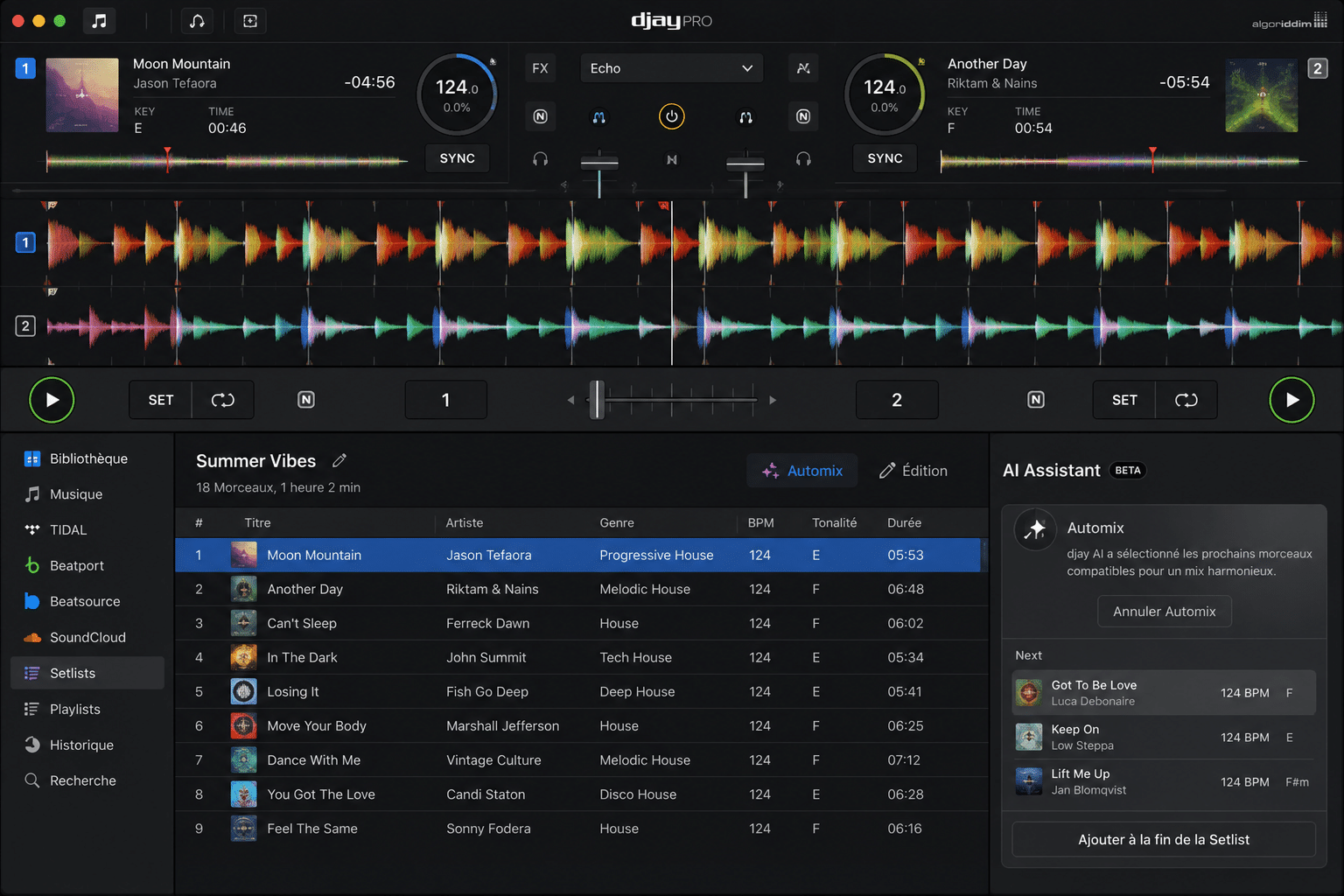Expand the FX panel button

point(540,68)
